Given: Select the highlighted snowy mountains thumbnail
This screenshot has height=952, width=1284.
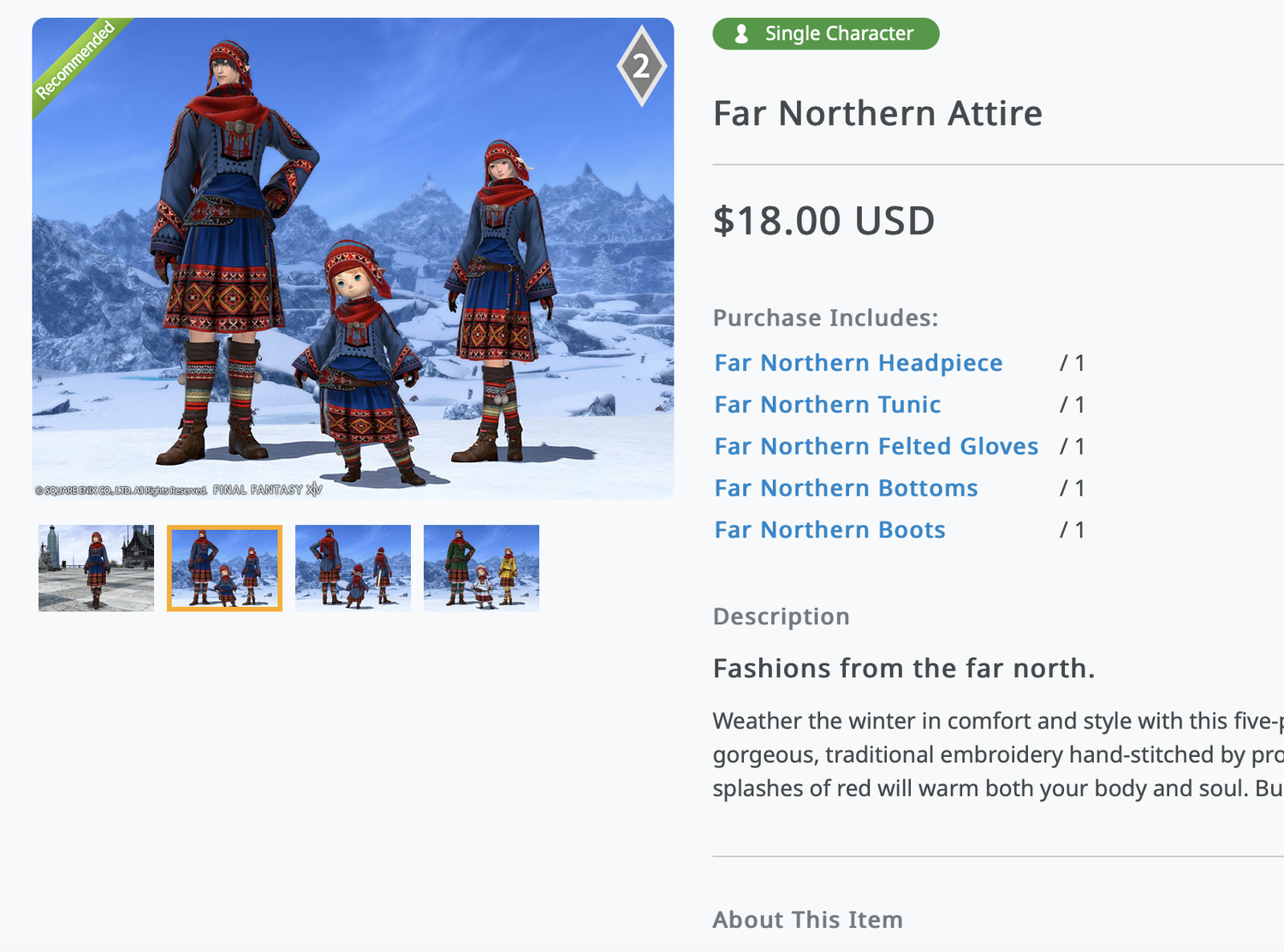Looking at the screenshot, I should click(223, 568).
